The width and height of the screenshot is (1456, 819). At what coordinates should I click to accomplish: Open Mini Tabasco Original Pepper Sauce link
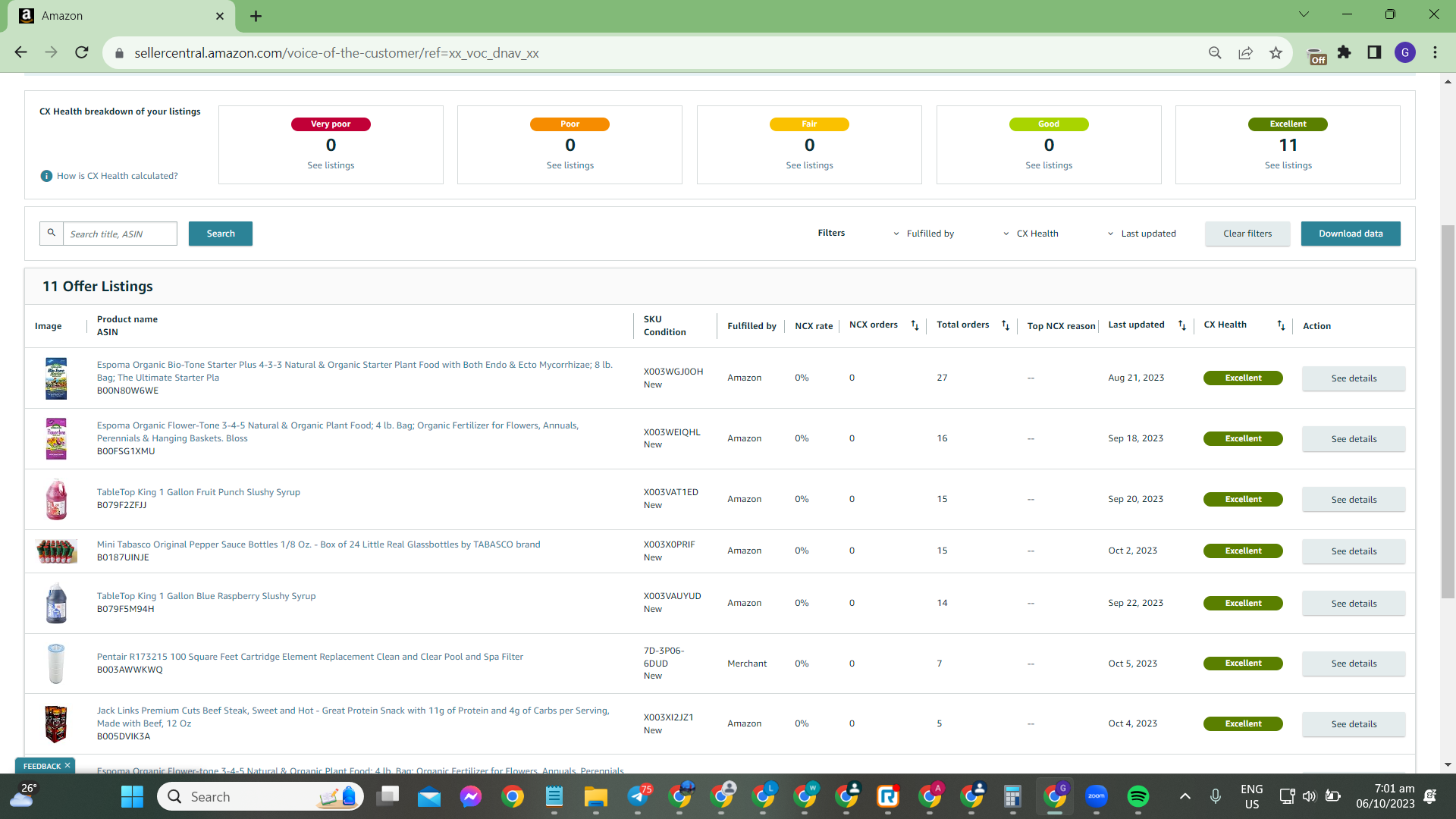click(318, 544)
